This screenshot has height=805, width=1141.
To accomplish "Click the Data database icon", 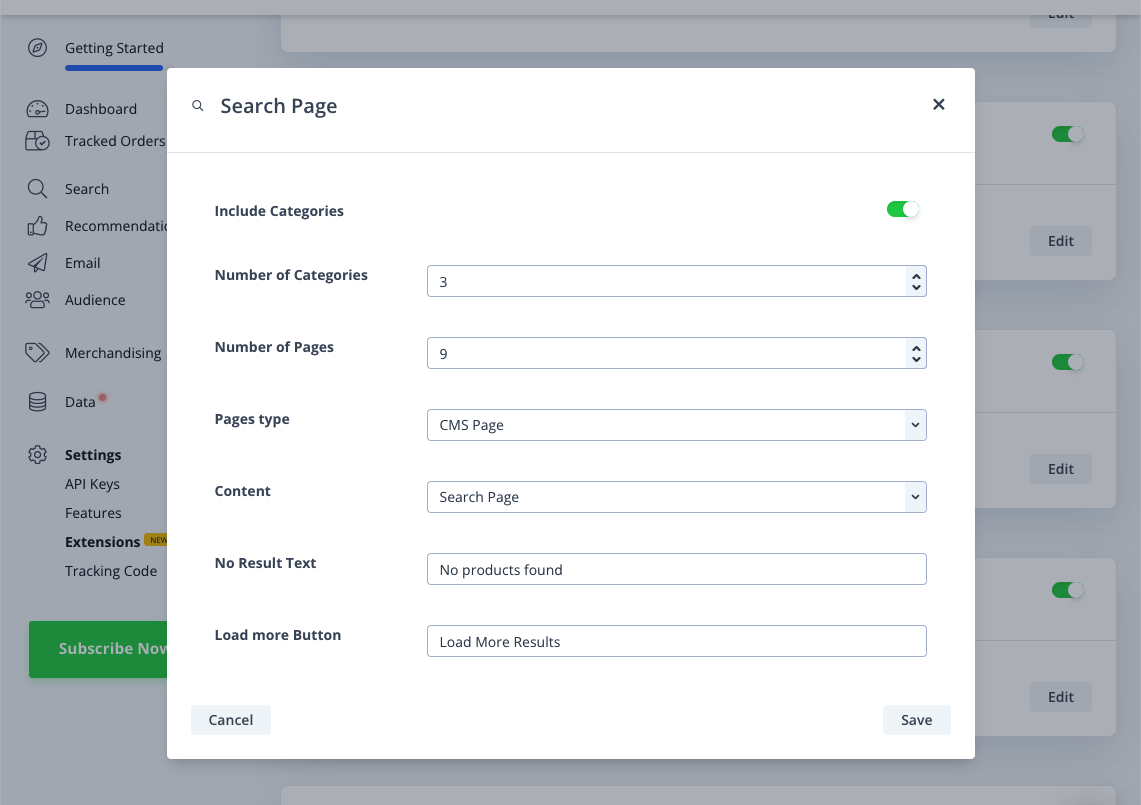I will [x=37, y=402].
